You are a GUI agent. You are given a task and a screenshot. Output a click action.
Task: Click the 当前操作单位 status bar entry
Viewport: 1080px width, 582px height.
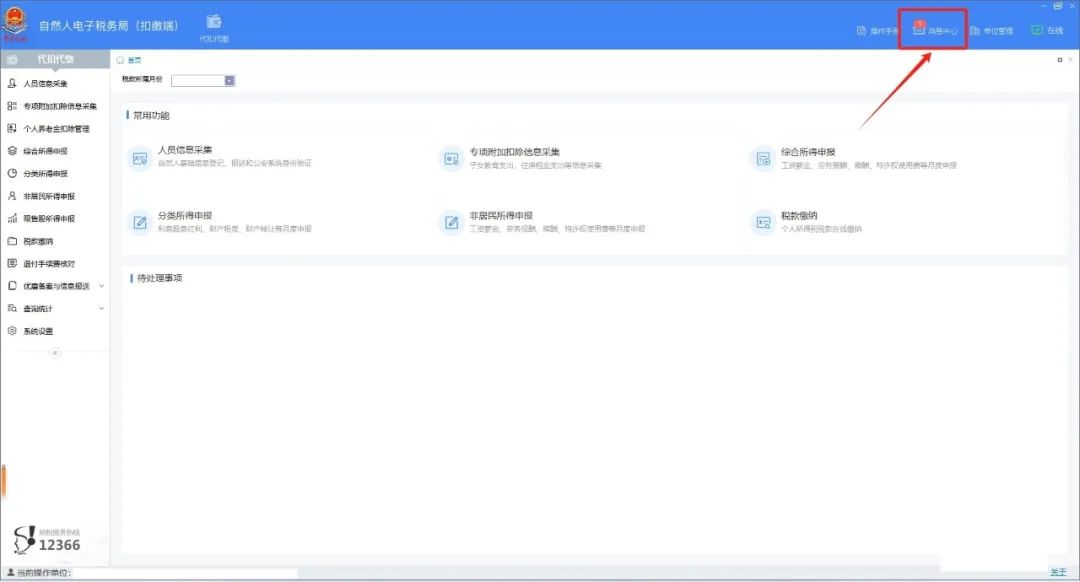click(x=39, y=572)
